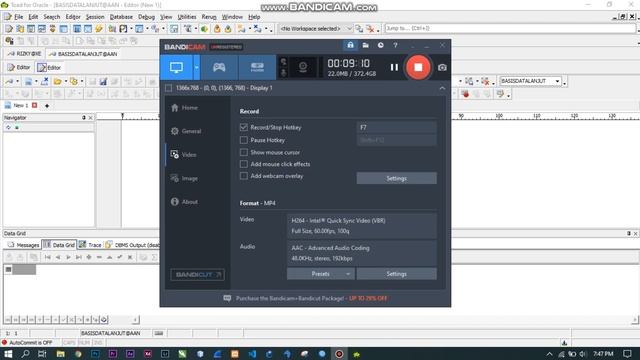This screenshot has width=640, height=360.
Task: Switch to the BASISDATALANJUT@AAN connection tab
Action: [83, 54]
